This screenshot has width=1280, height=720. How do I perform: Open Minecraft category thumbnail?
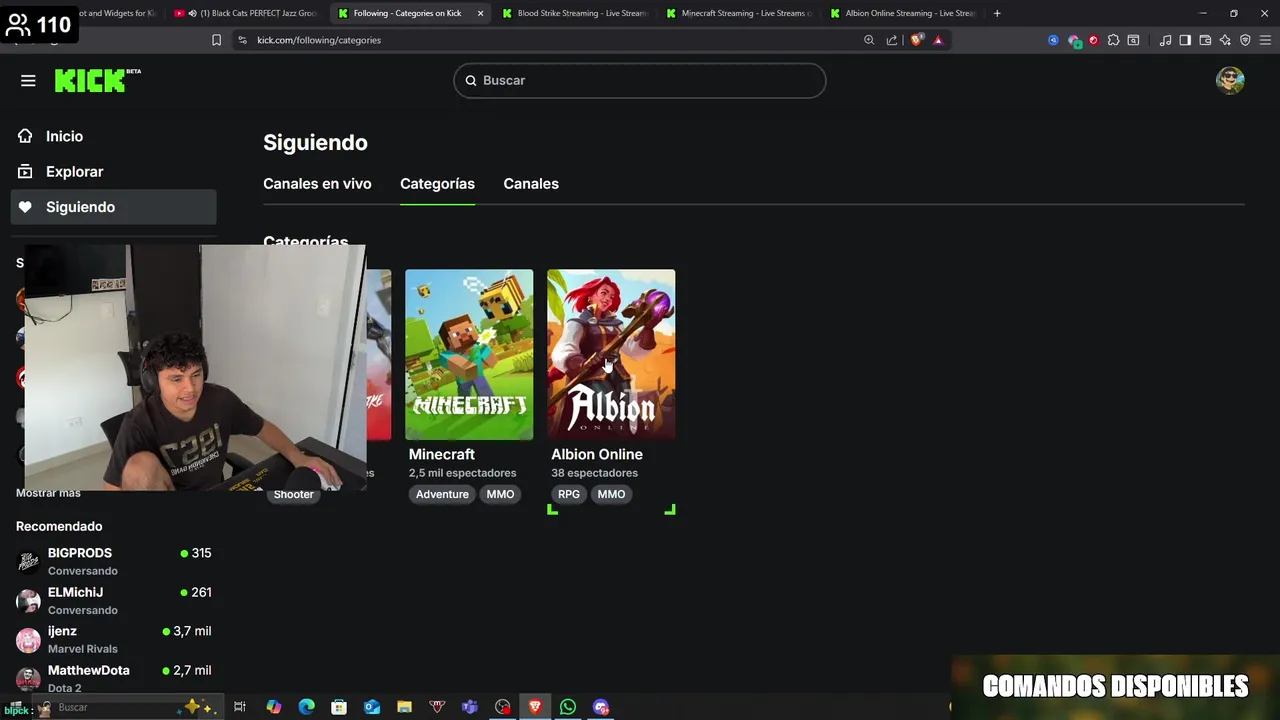click(469, 354)
